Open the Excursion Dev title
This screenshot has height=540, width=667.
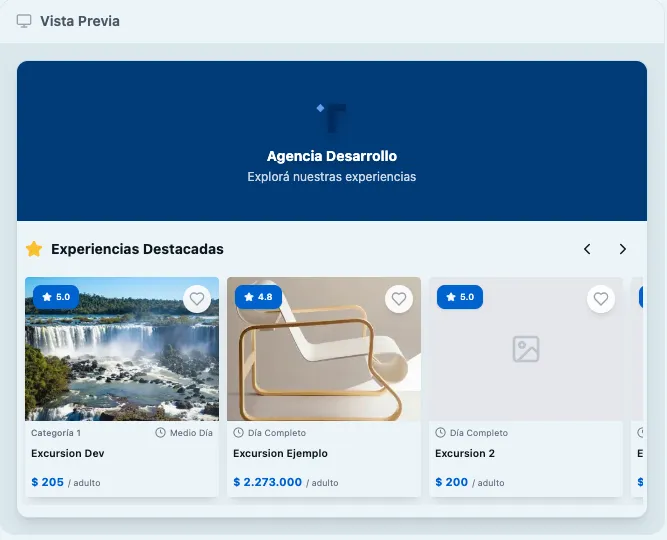tap(68, 454)
